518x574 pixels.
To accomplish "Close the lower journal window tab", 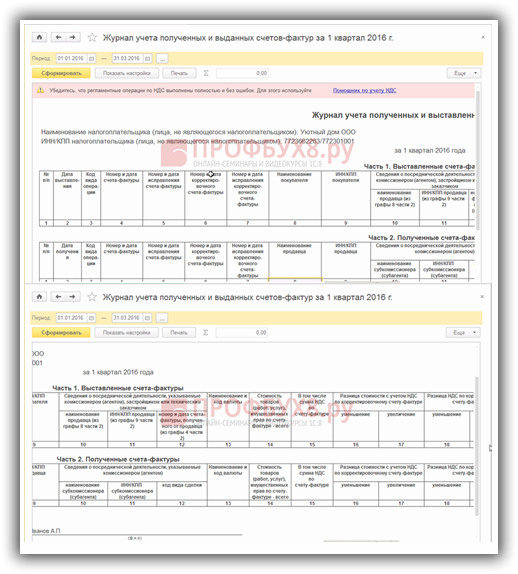I will click(x=482, y=297).
